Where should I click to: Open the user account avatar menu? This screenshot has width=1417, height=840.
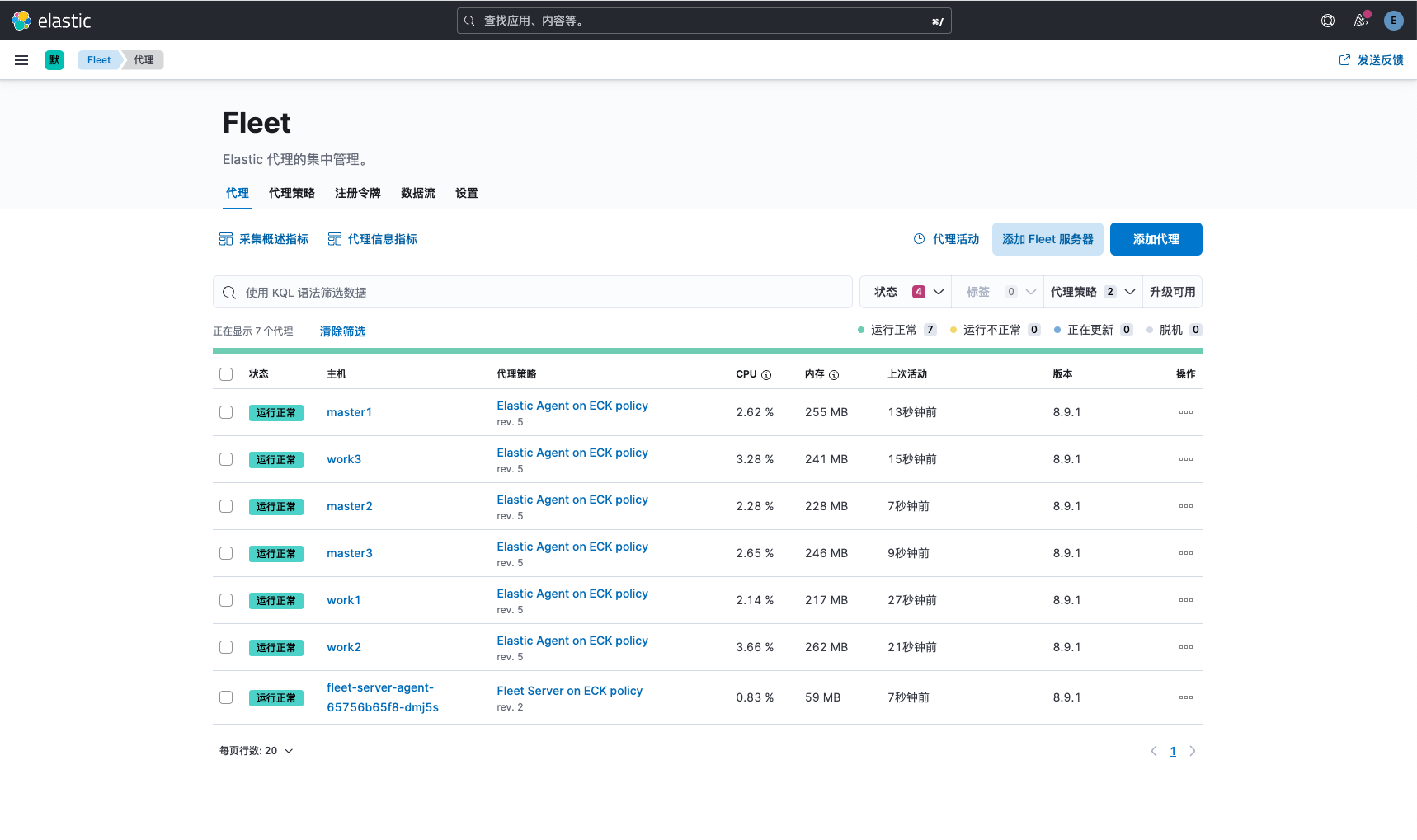coord(1394,21)
